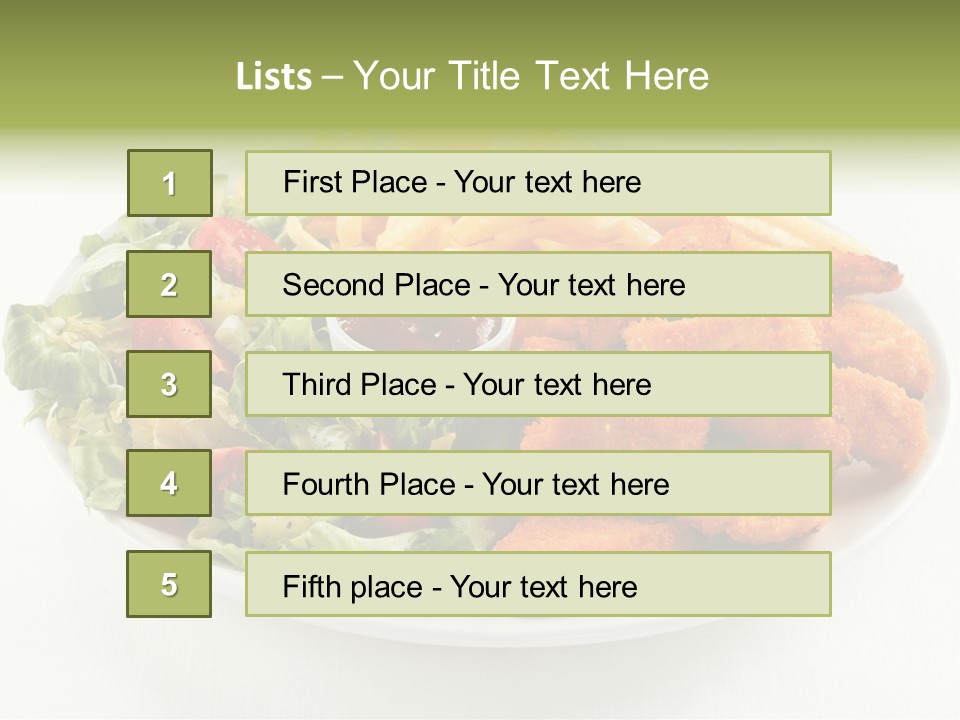Click the "First Place - Your text here" bar

click(x=538, y=183)
